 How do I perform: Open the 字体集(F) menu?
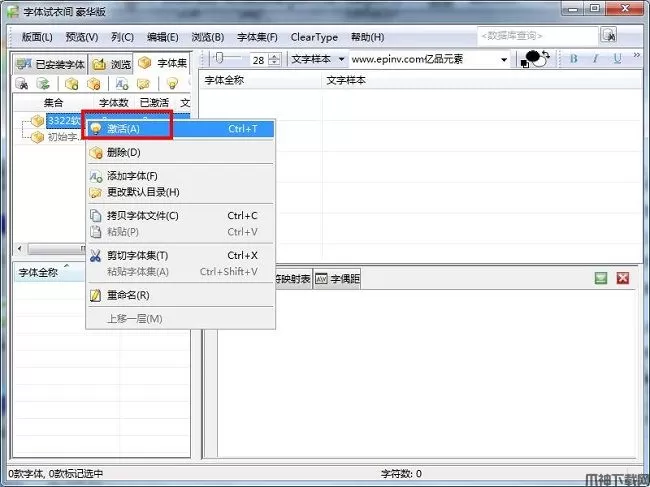pos(257,37)
